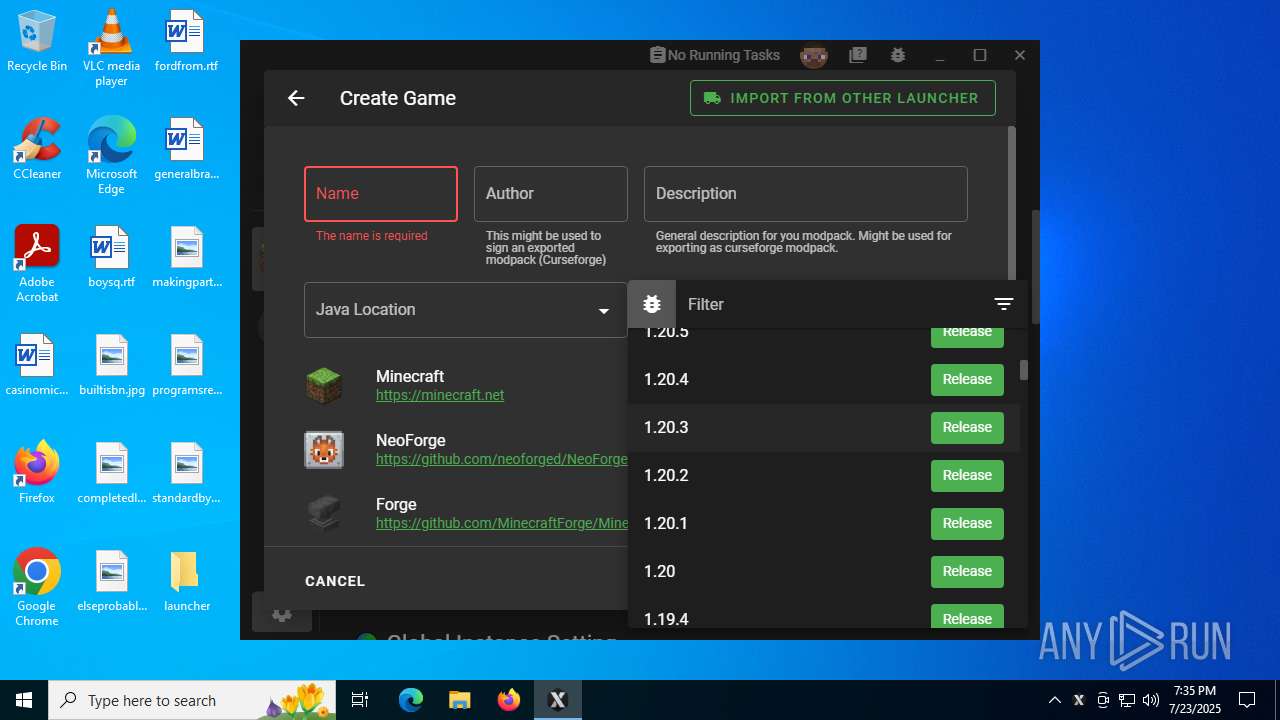The height and width of the screenshot is (720, 1280).
Task: Click the Release tag on 1.20.2 row
Action: 967,476
